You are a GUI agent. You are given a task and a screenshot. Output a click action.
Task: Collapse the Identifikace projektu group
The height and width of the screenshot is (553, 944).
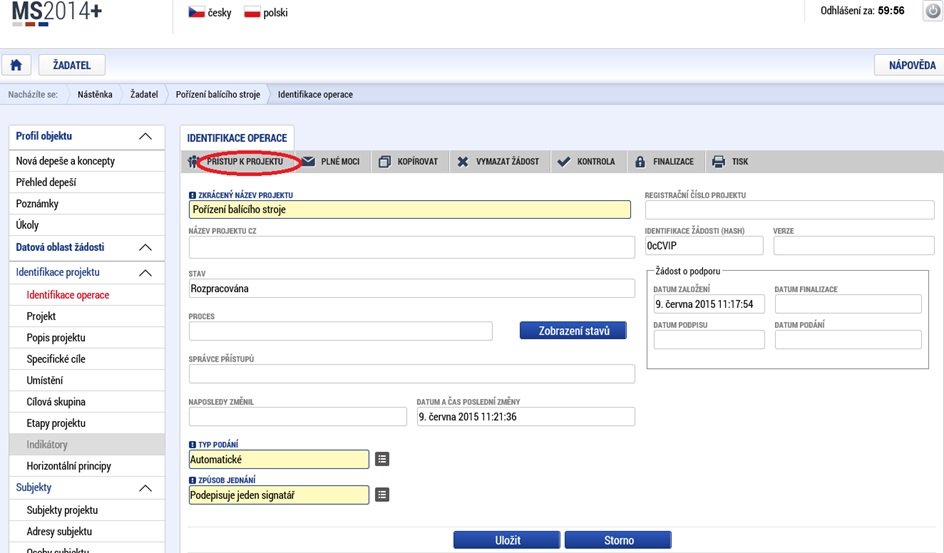click(145, 273)
